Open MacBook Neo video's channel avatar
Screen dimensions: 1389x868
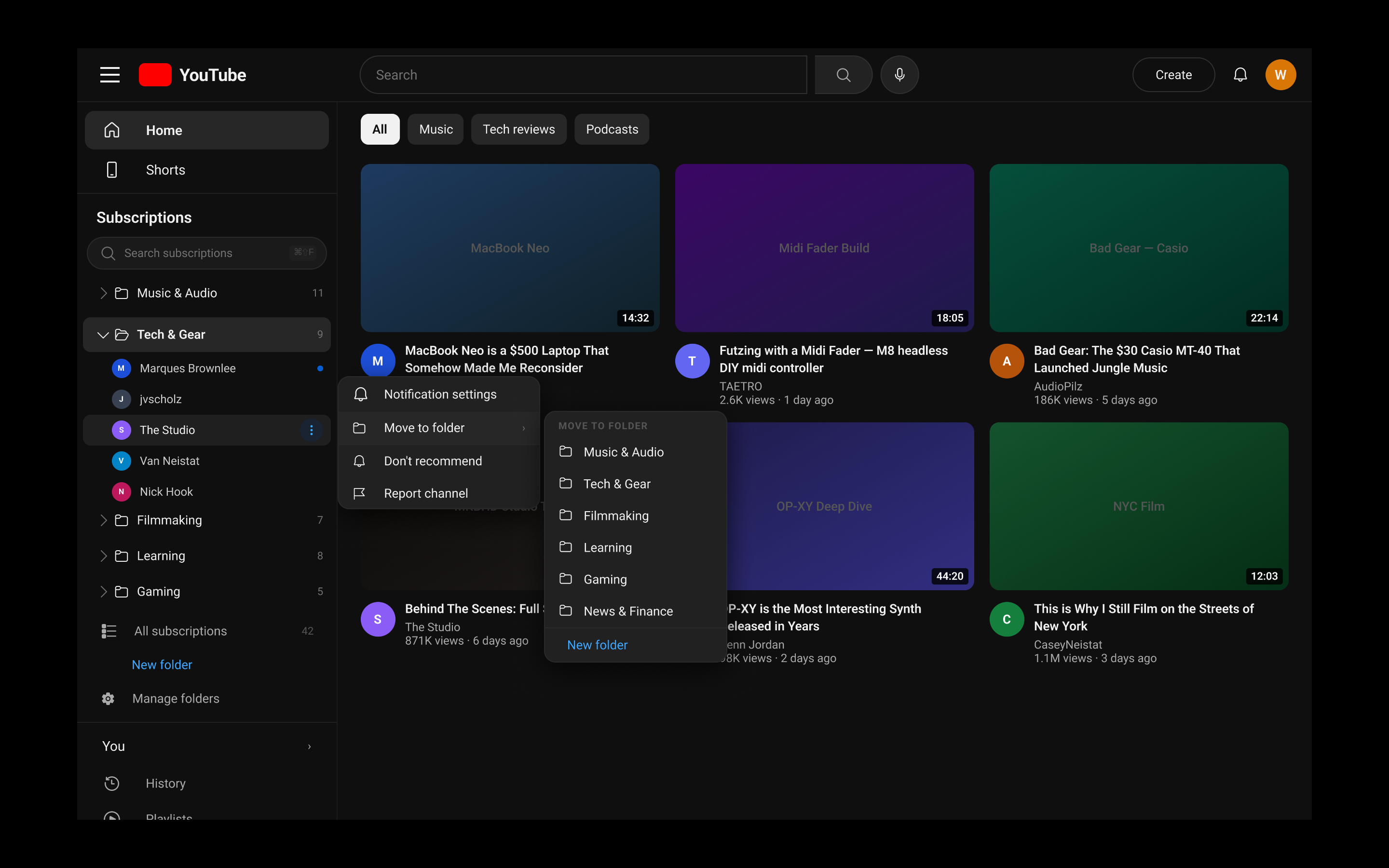click(x=378, y=360)
